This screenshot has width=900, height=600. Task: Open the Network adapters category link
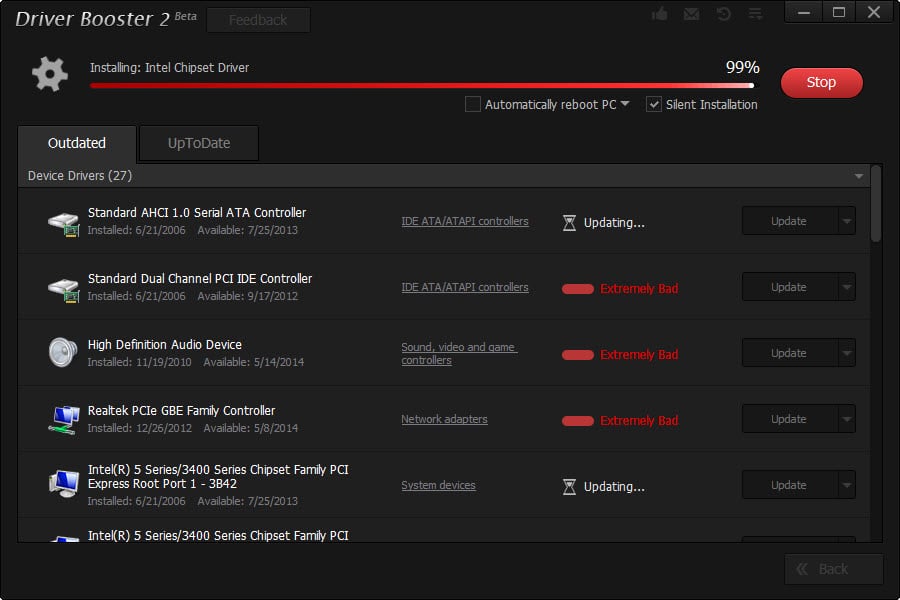point(444,419)
